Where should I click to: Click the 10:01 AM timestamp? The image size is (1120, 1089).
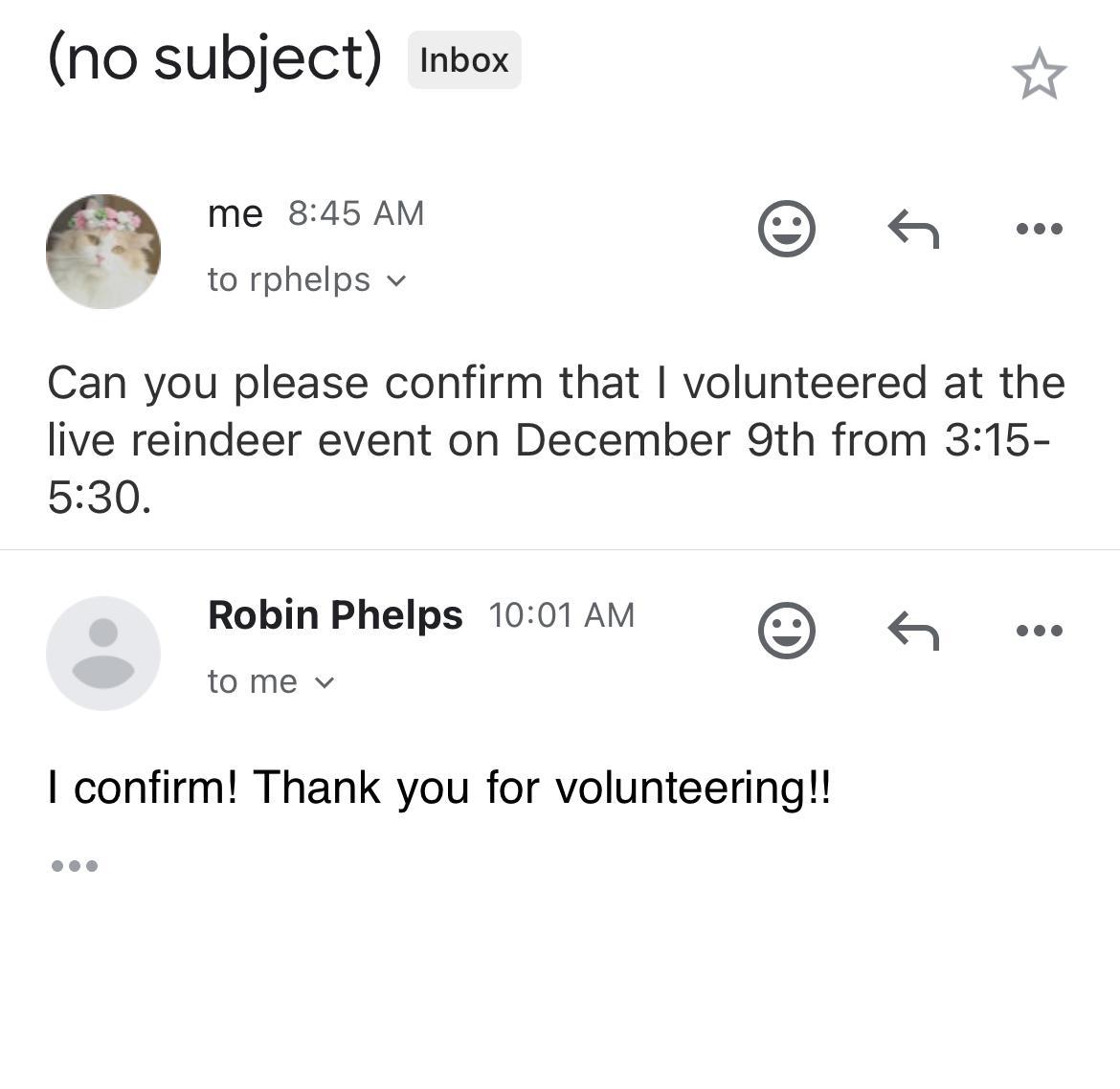tap(561, 615)
